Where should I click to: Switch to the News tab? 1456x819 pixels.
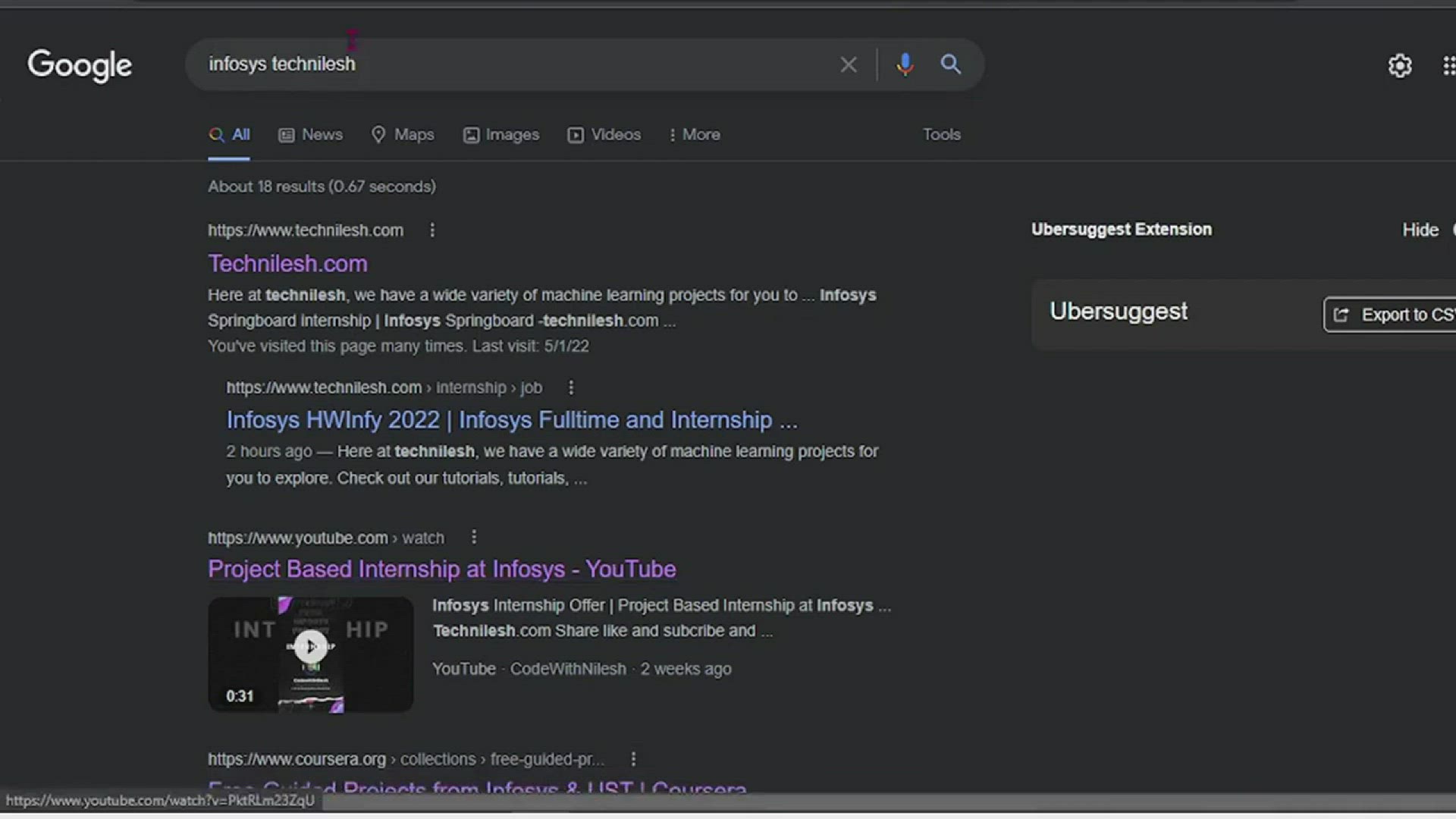tap(311, 134)
